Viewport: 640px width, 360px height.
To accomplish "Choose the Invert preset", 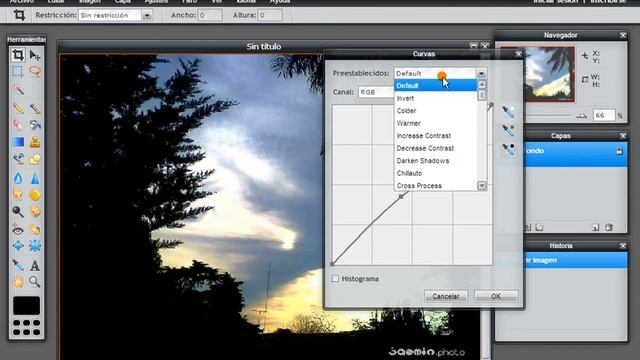I will [435, 98].
